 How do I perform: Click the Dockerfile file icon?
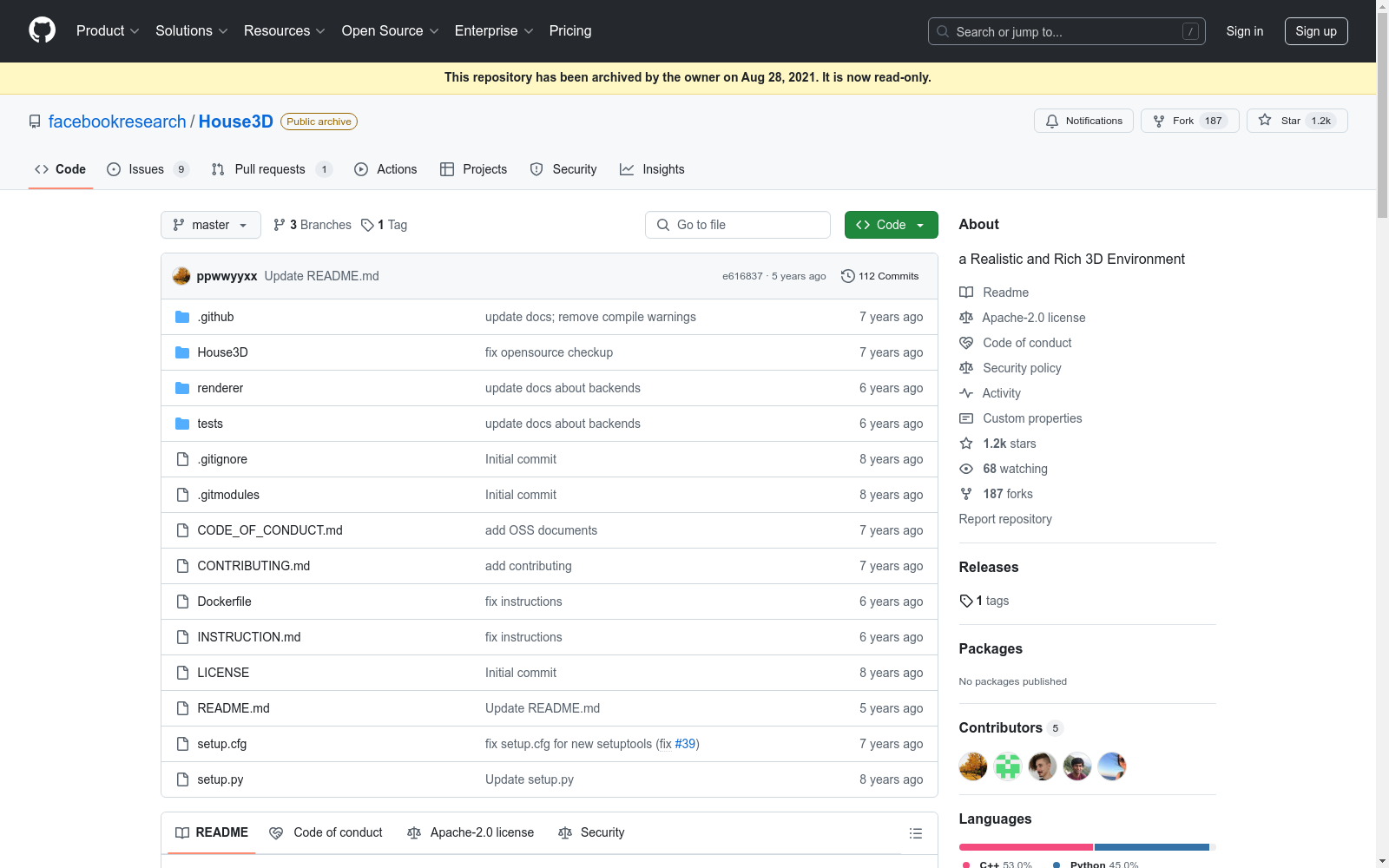coord(182,602)
